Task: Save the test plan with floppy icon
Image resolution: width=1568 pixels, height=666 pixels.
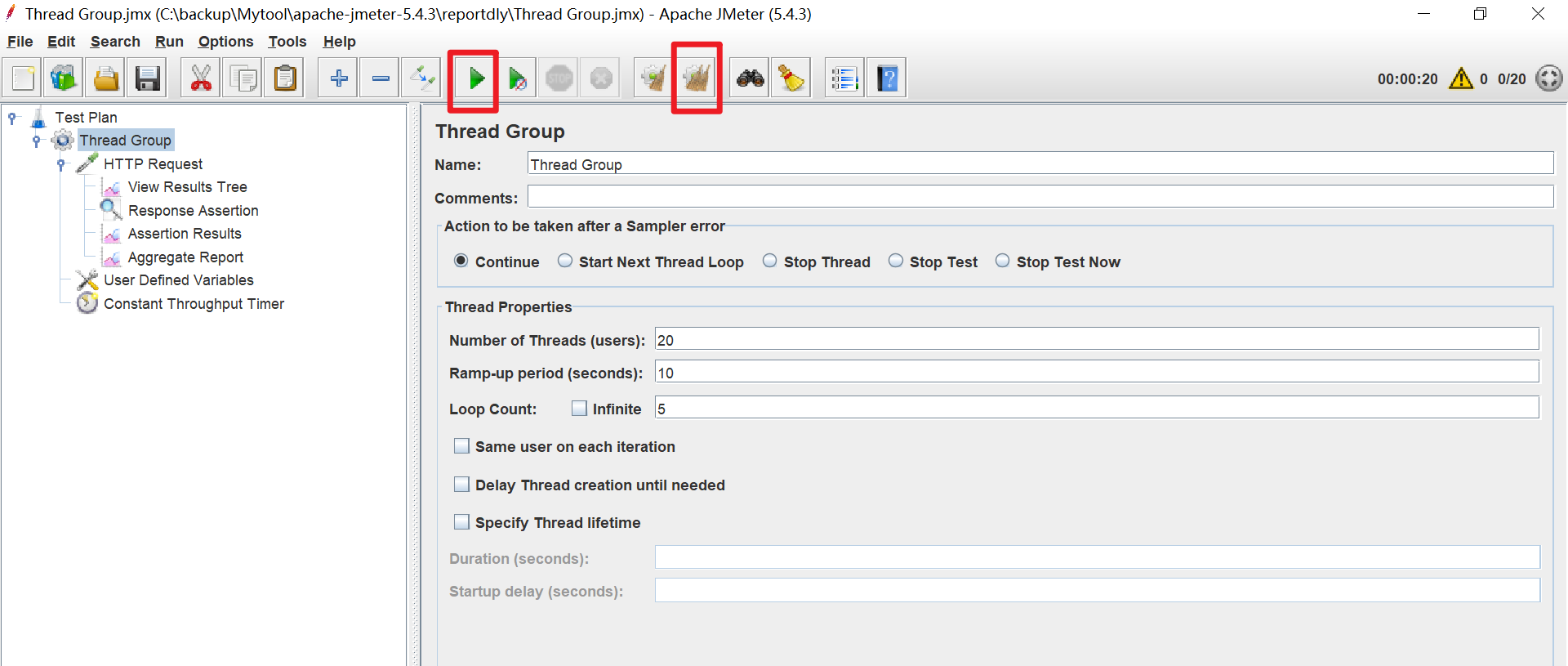Action: click(x=148, y=78)
